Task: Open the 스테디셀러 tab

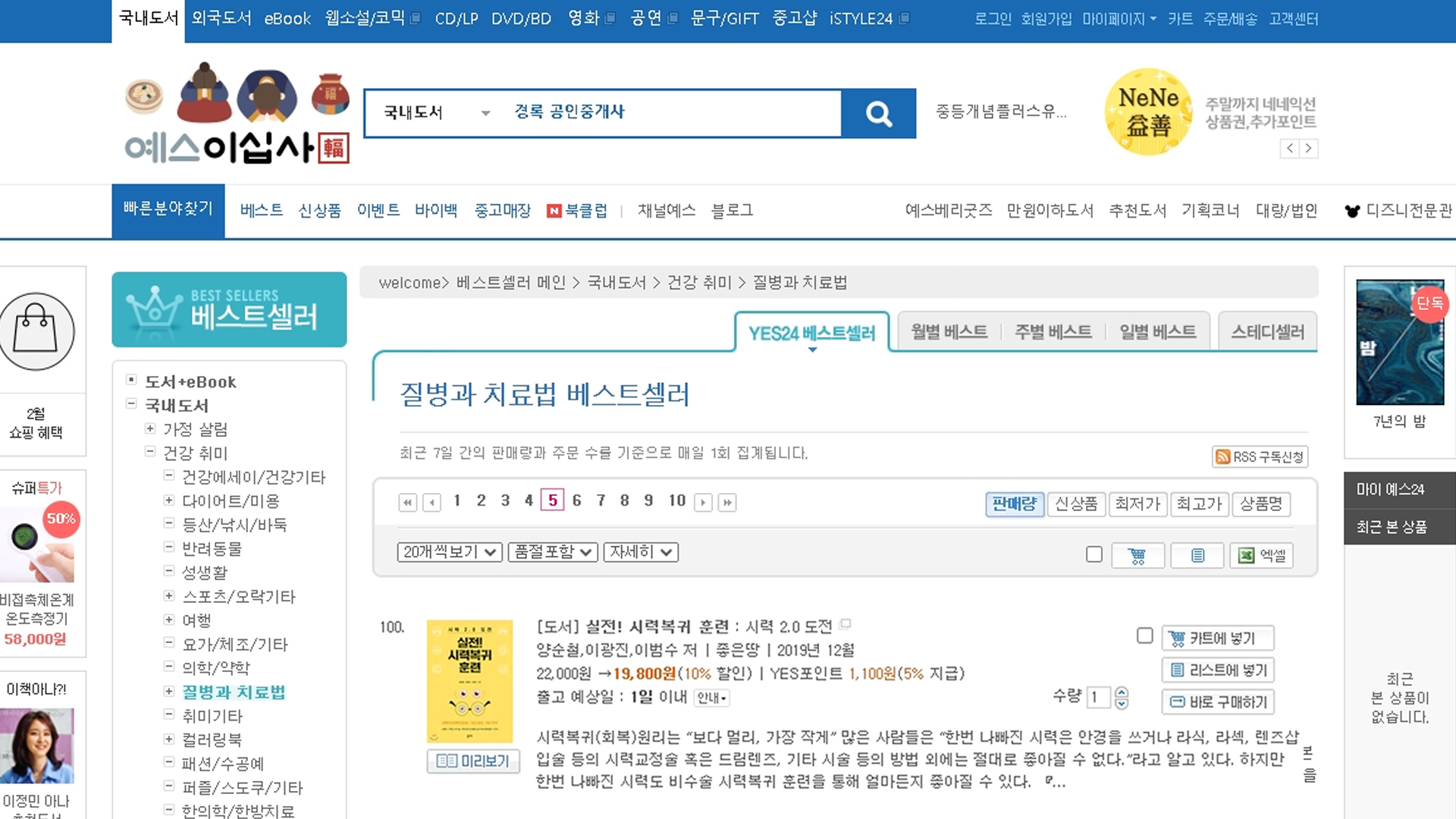Action: click(x=1267, y=331)
